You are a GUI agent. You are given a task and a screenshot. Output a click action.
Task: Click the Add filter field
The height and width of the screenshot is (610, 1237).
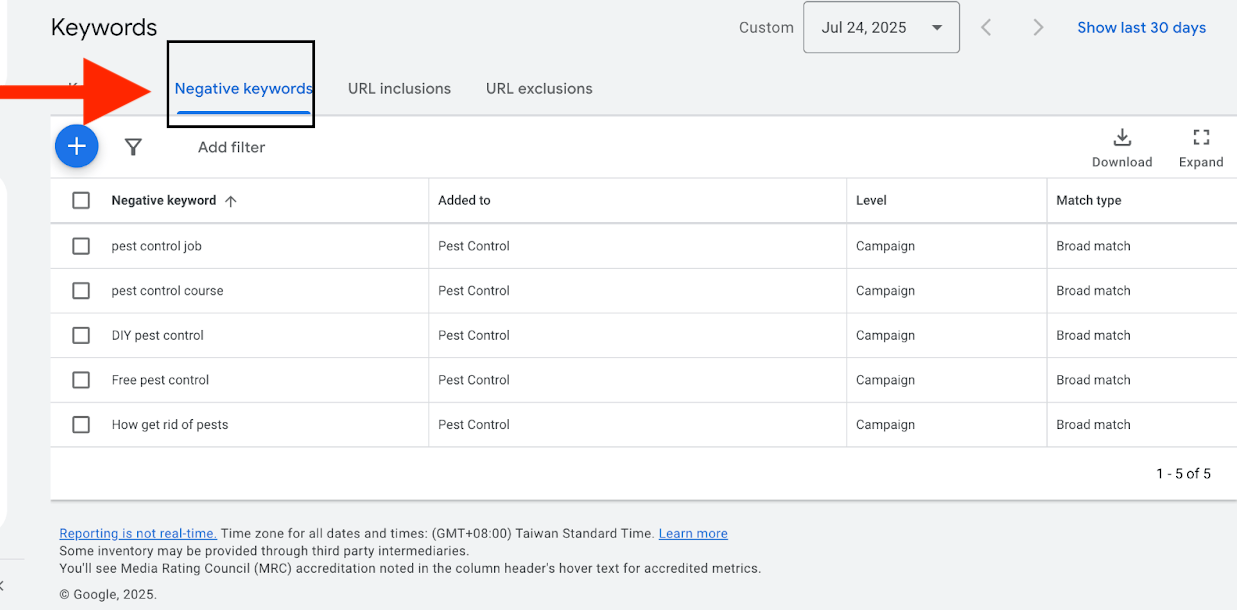[x=231, y=147]
